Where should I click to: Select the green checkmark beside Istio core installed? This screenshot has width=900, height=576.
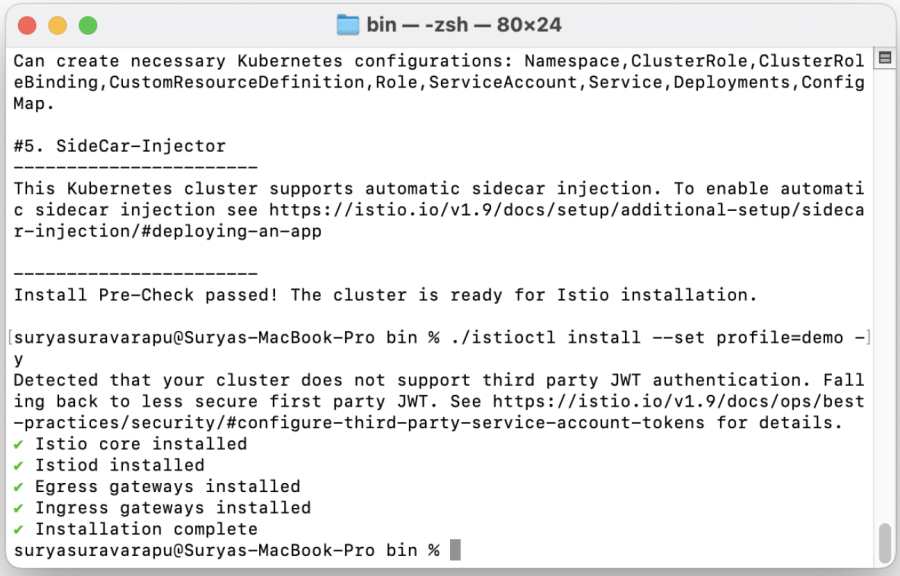18,444
